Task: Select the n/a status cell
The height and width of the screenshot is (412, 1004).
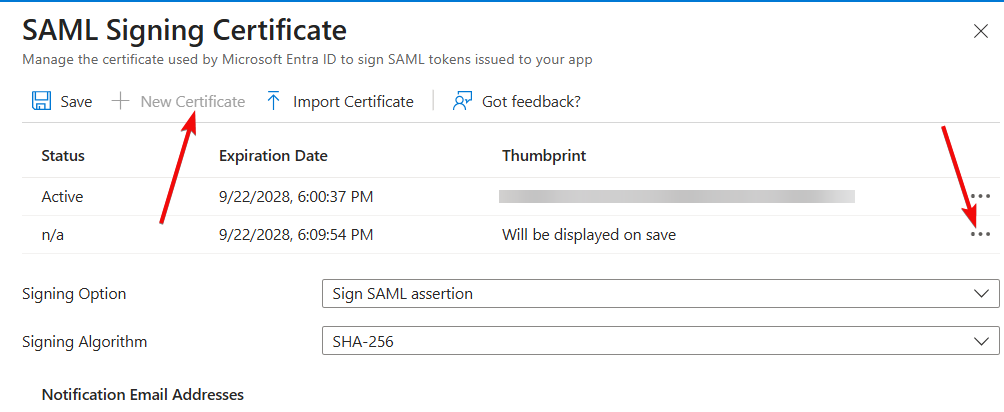Action: 53,235
